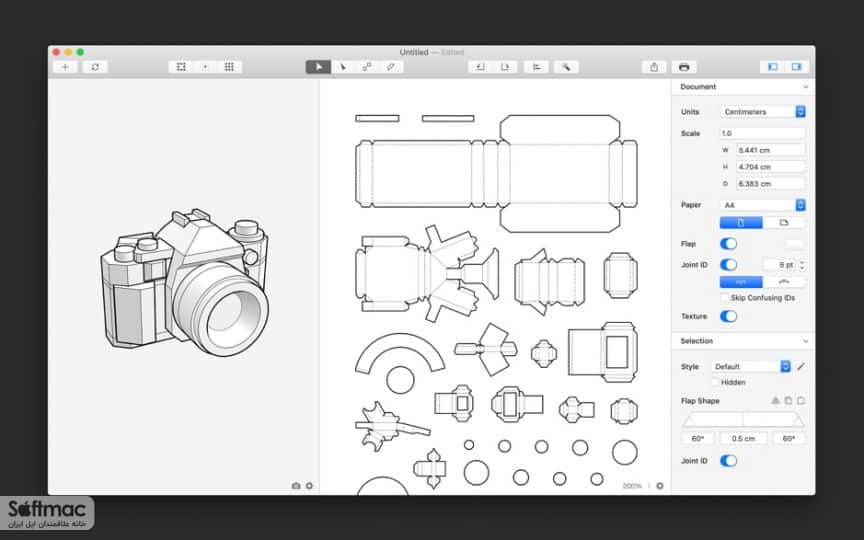The height and width of the screenshot is (540, 864).
Task: Click the 200% zoom level text
Action: 632,486
